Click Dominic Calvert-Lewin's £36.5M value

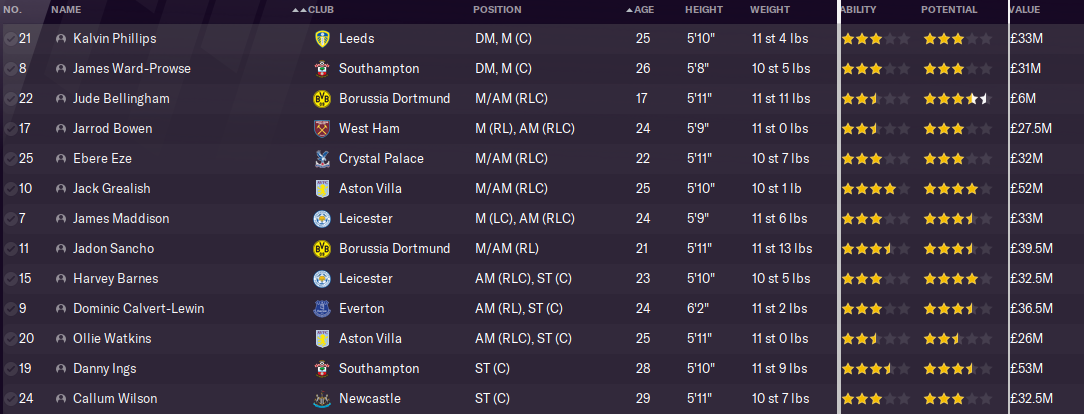pos(1029,309)
